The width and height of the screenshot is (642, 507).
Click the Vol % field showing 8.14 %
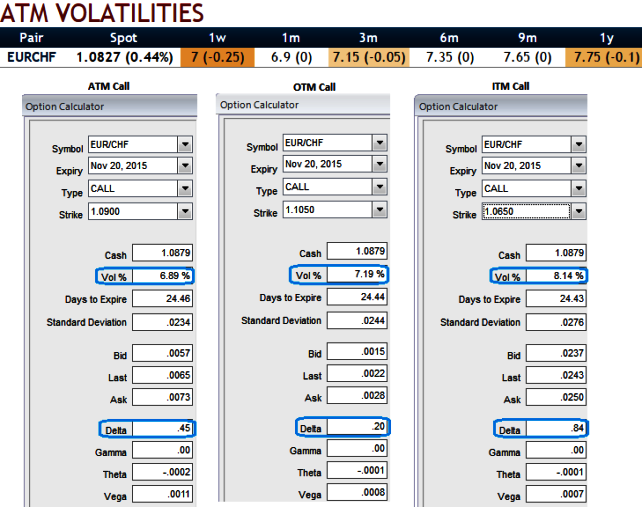point(556,276)
